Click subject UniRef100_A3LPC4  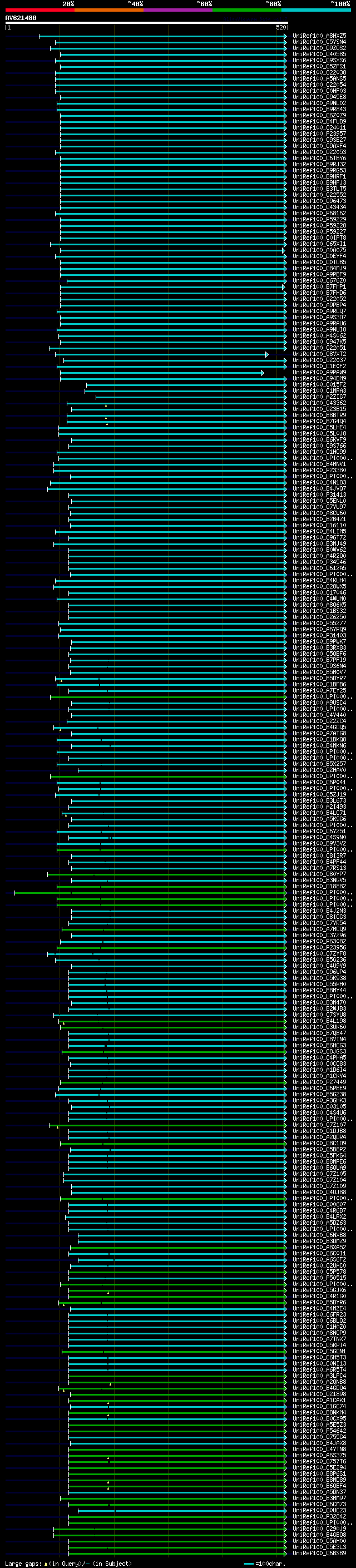[x=319, y=1375]
